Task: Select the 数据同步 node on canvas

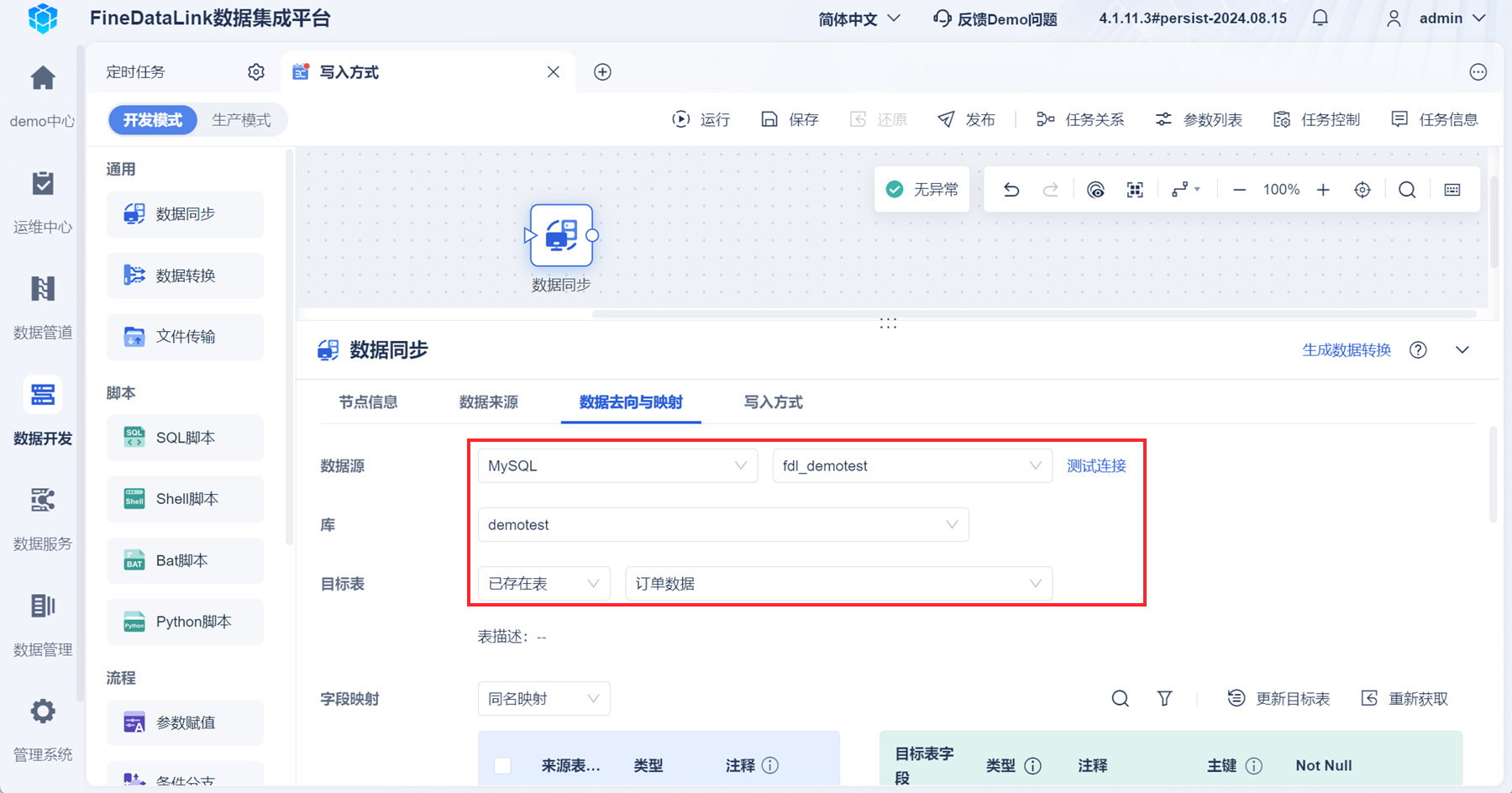Action: (x=561, y=235)
